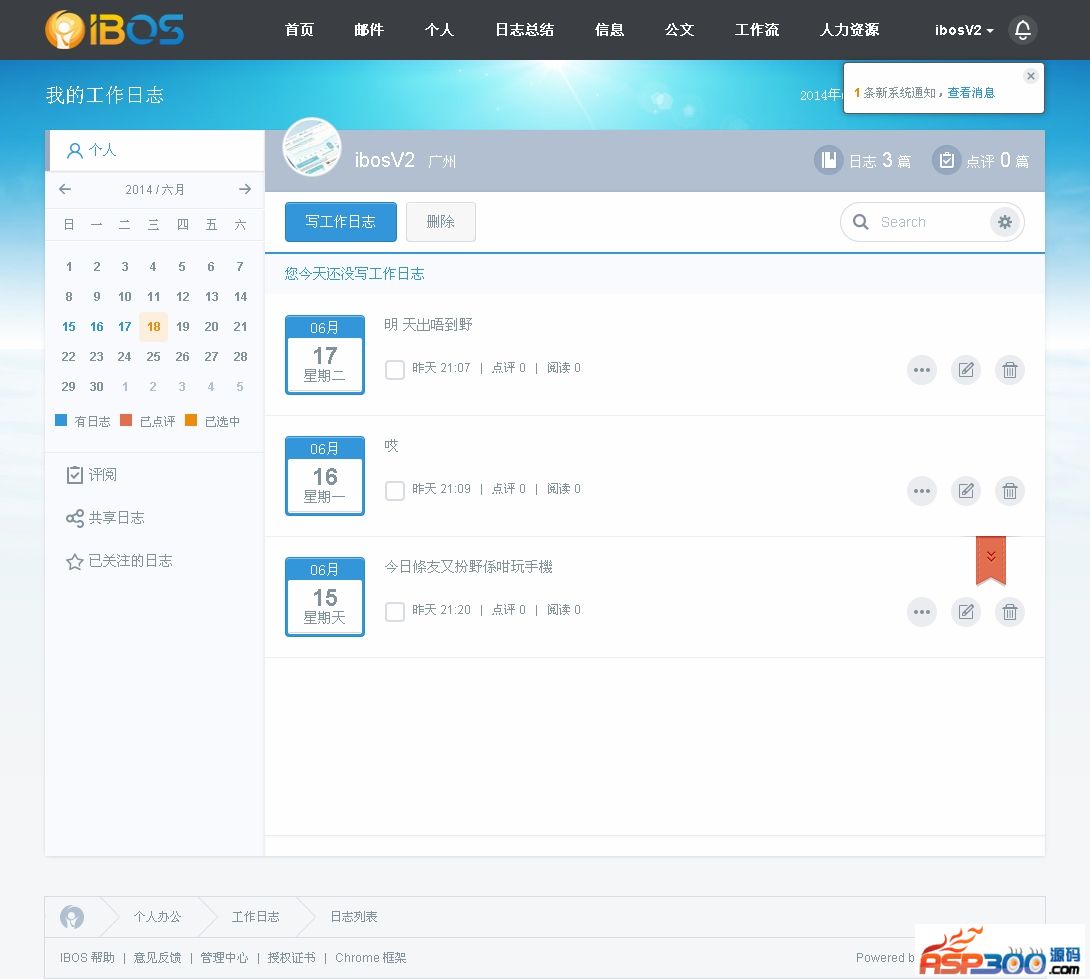Open the 管理中心 footer link

tap(224, 957)
